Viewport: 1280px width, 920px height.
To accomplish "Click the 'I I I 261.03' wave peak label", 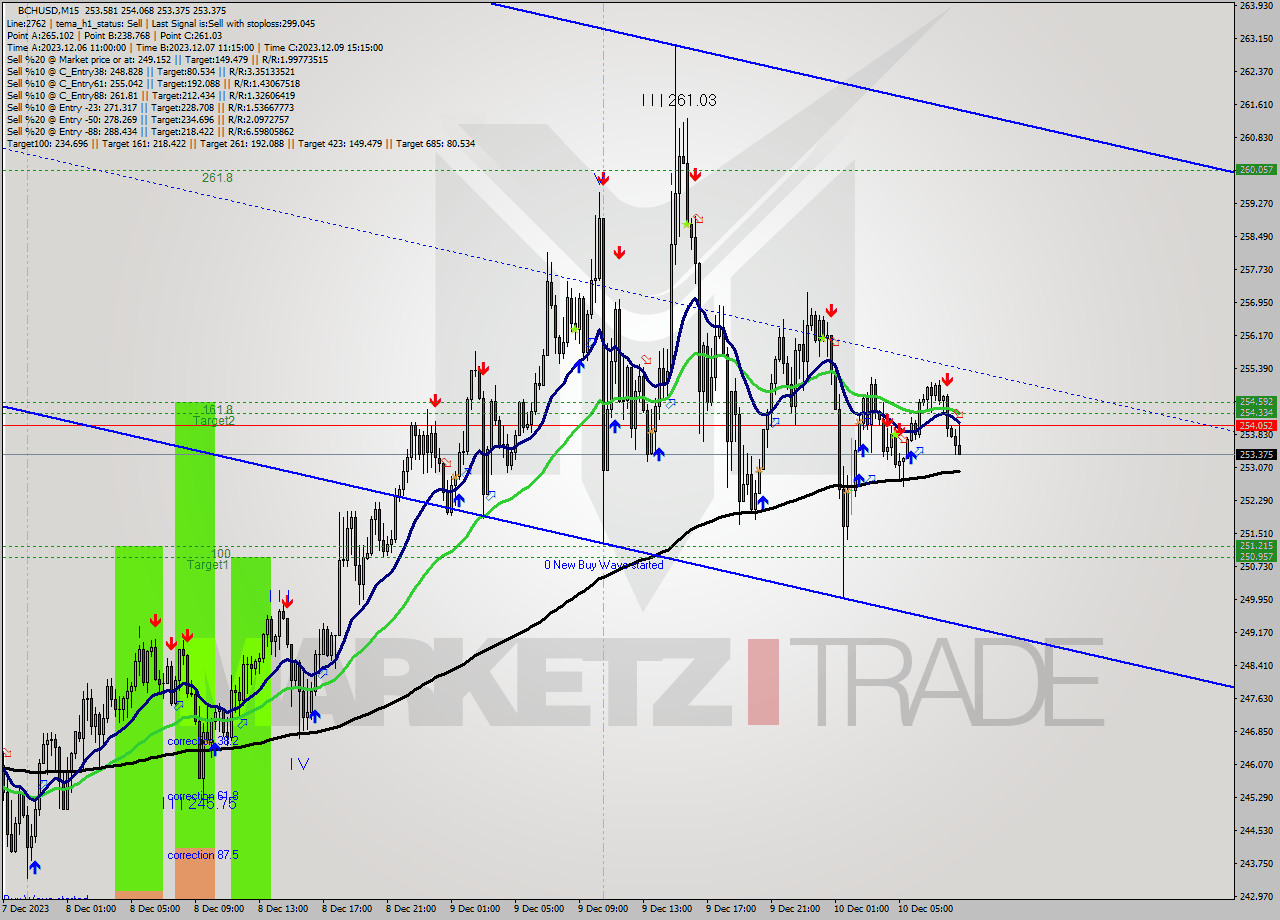I will pyautogui.click(x=679, y=100).
